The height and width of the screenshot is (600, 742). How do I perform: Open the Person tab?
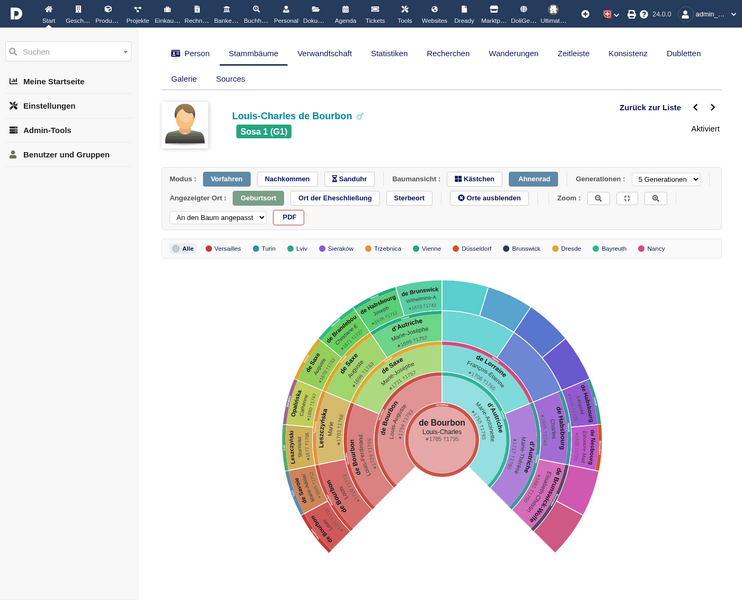point(190,53)
